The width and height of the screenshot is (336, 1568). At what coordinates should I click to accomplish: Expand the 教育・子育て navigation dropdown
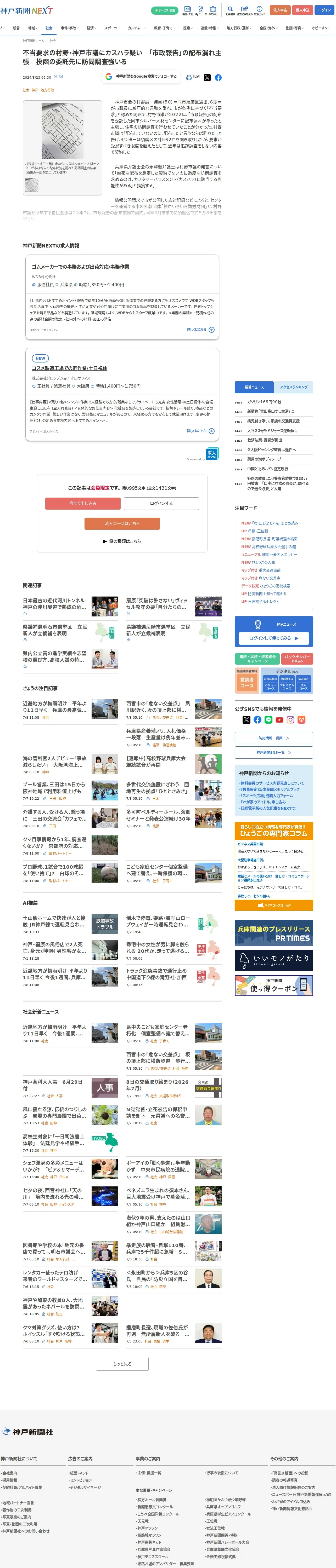[165, 28]
